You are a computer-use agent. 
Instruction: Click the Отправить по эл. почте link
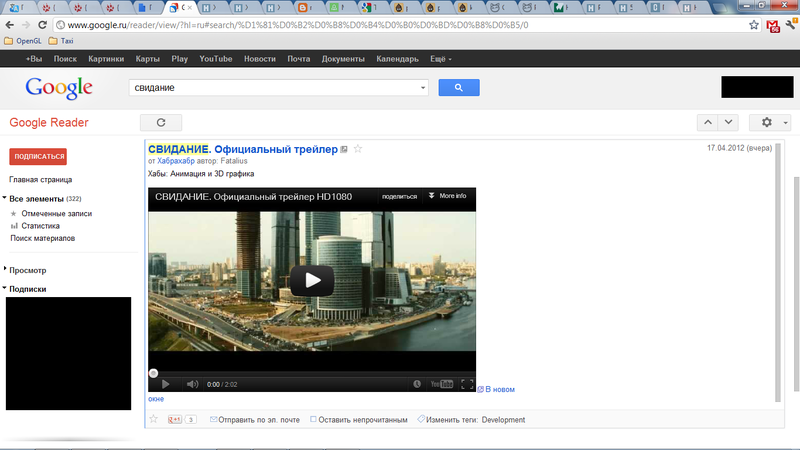tap(259, 420)
